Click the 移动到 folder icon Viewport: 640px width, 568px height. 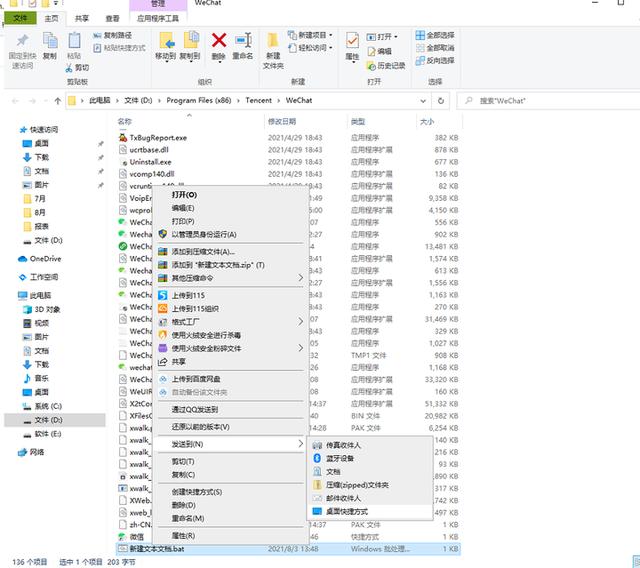[167, 40]
